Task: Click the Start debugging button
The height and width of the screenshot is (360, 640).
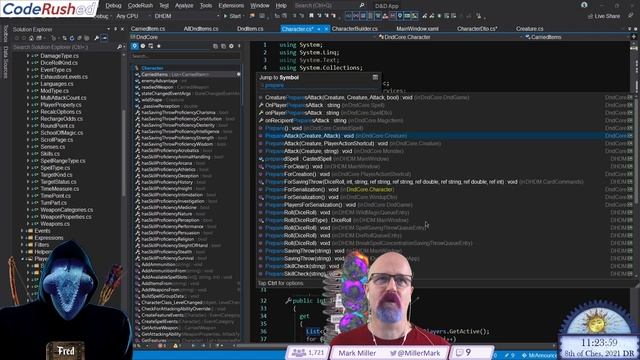Action: point(232,16)
